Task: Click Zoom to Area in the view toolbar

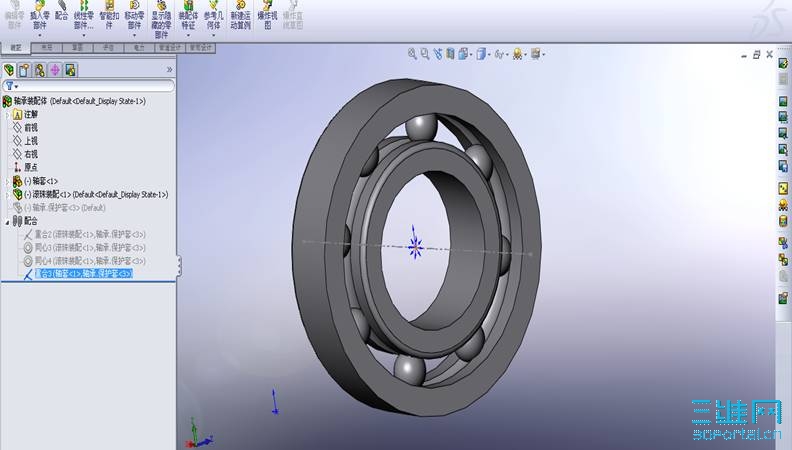Action: coord(425,54)
